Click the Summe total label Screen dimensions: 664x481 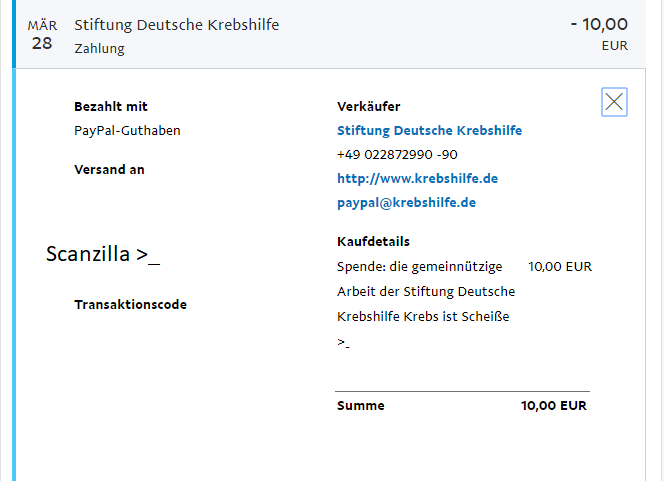pyautogui.click(x=361, y=406)
